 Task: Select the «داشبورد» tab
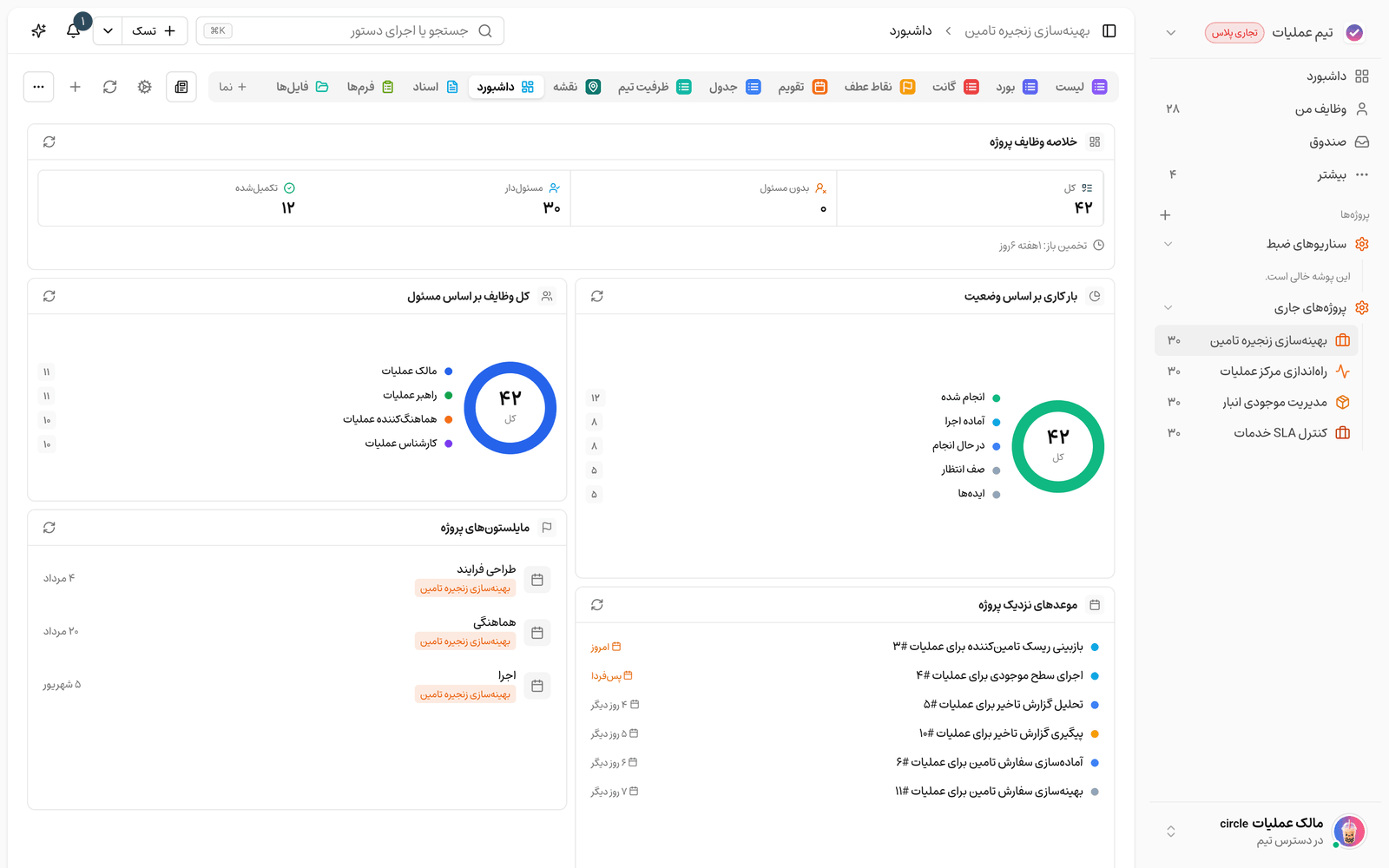point(506,87)
